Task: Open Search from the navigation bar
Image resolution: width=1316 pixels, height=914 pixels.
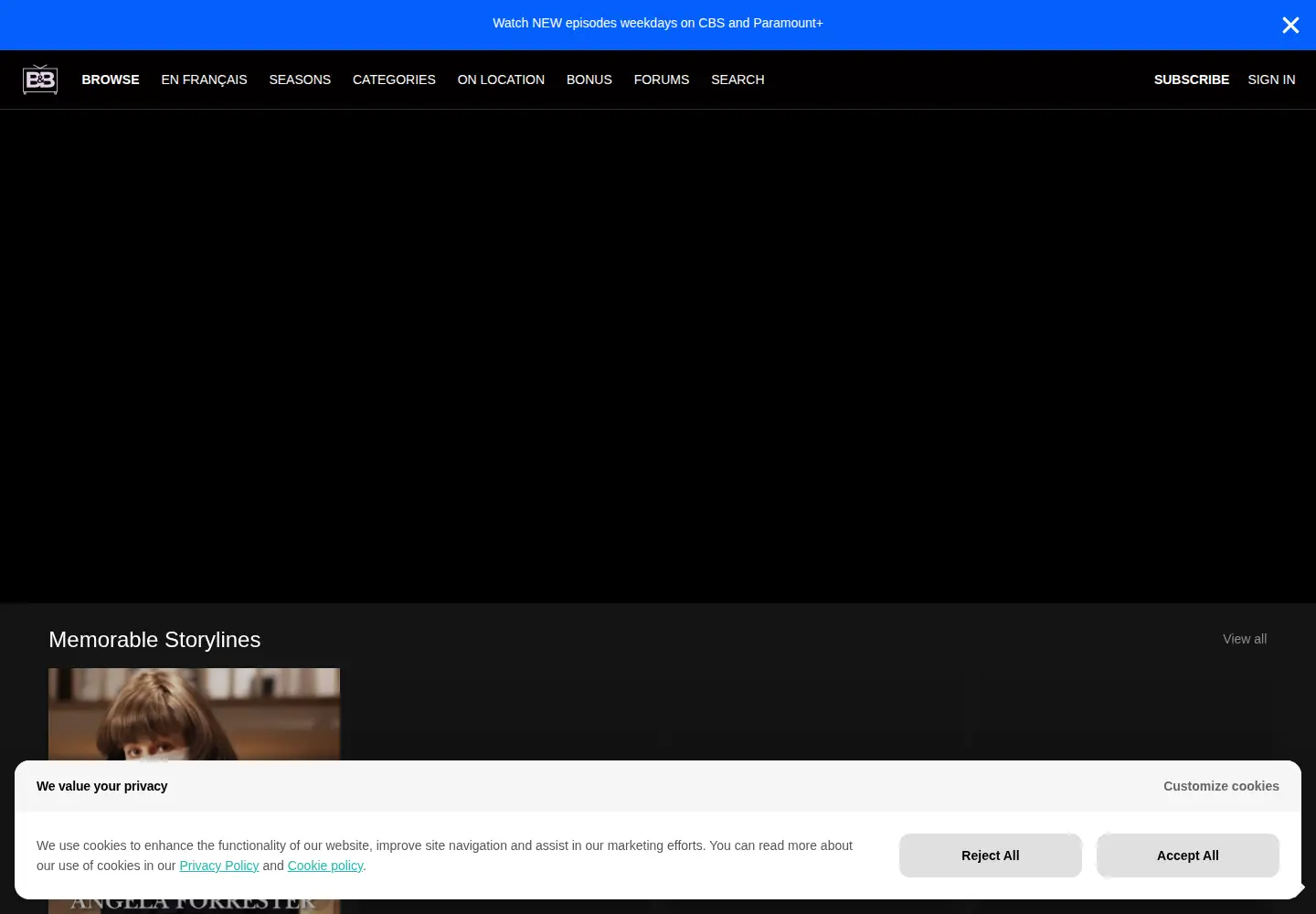Action: point(738,80)
